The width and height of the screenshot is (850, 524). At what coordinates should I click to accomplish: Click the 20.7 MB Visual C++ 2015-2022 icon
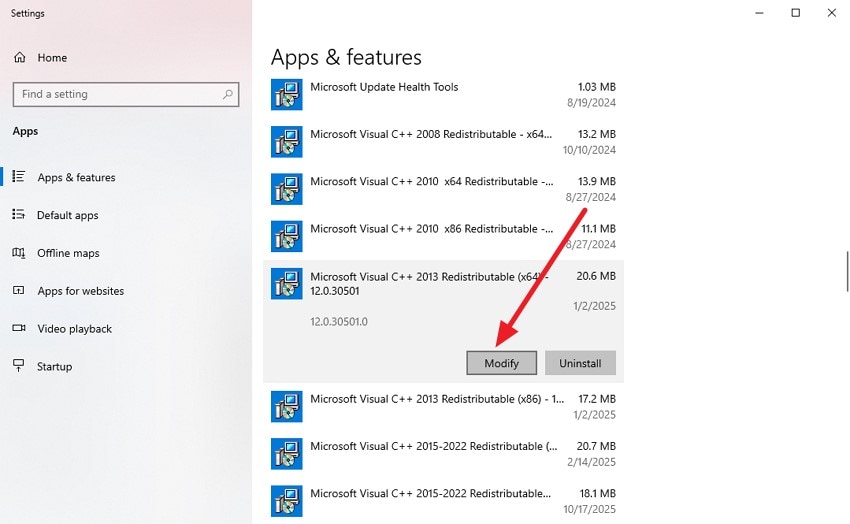click(287, 454)
